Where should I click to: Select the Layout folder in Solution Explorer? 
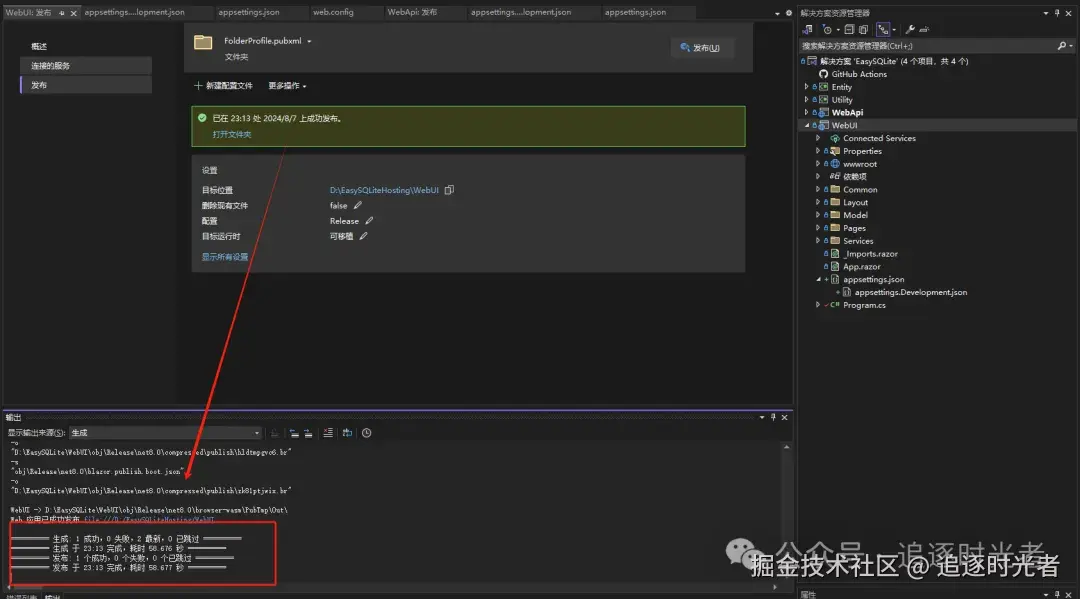tap(855, 202)
